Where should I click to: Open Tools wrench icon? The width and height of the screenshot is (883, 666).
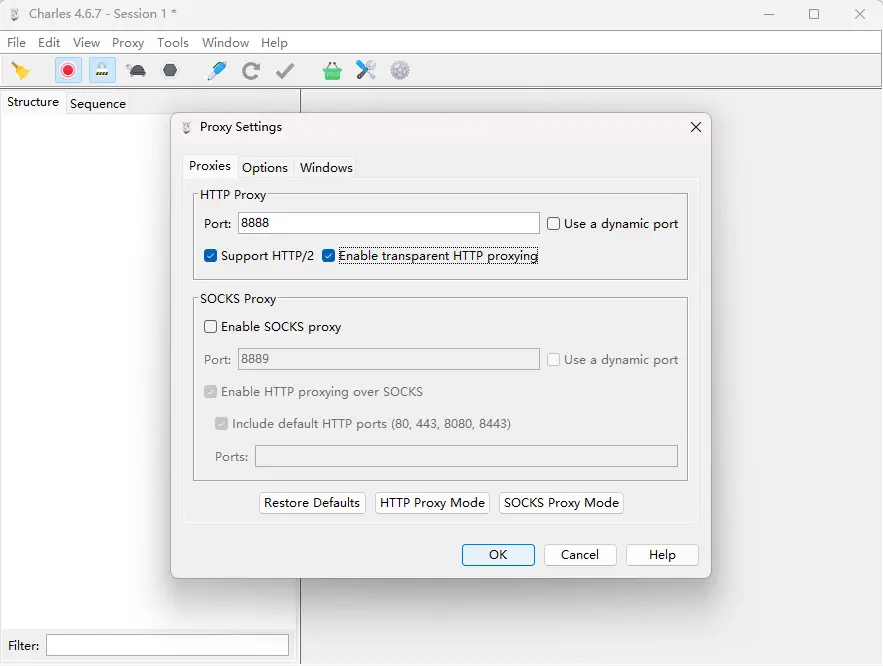366,70
